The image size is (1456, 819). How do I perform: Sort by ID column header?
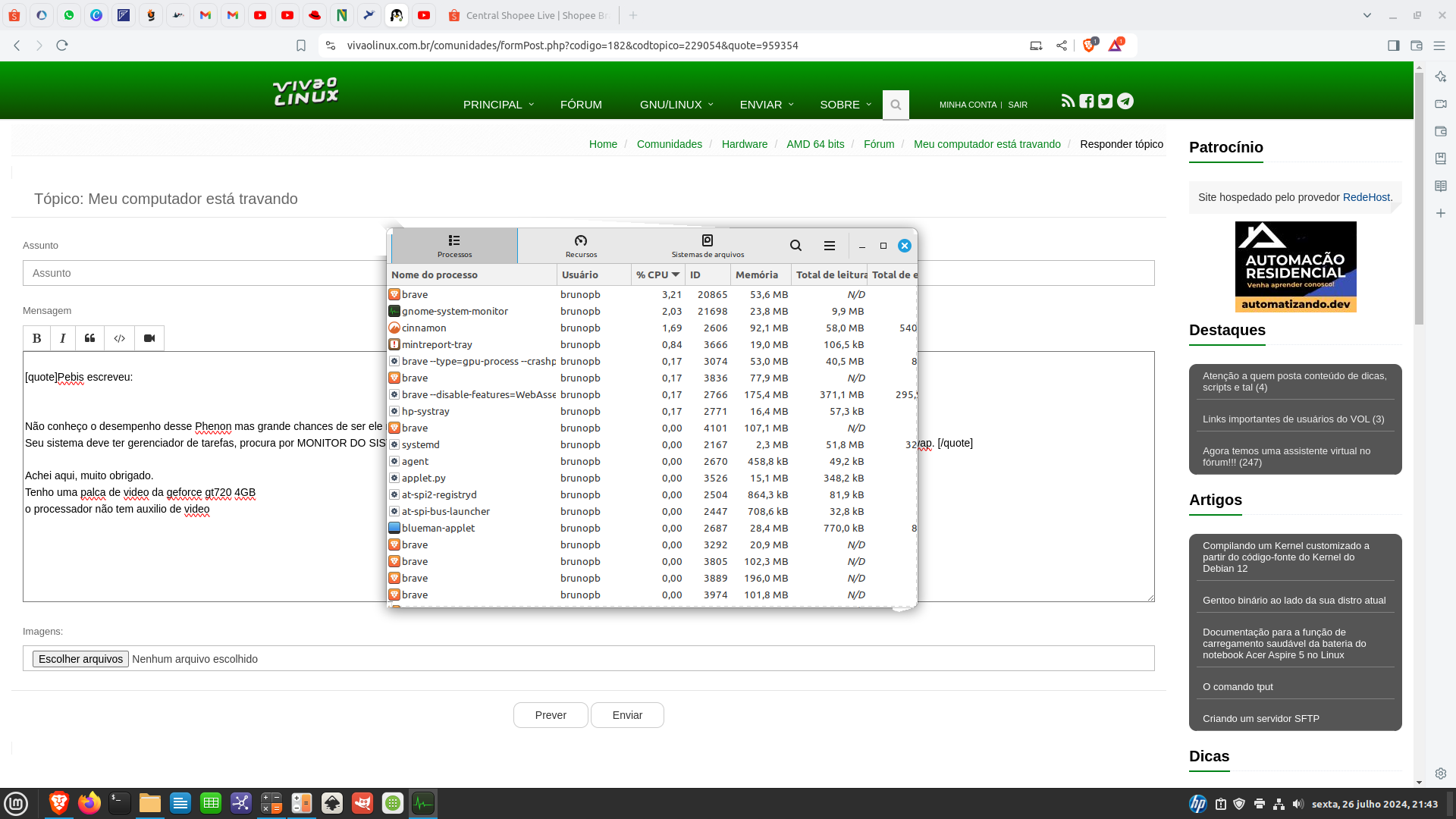(x=708, y=275)
